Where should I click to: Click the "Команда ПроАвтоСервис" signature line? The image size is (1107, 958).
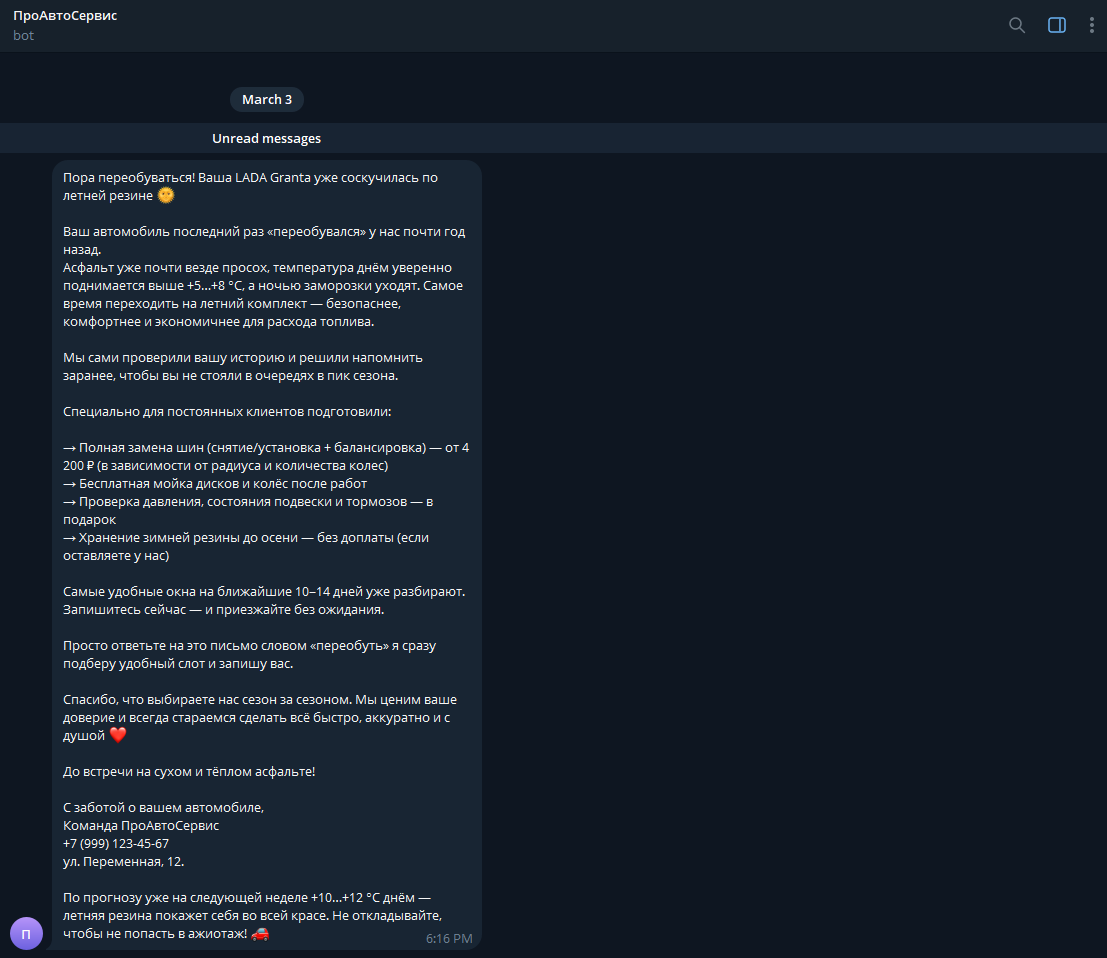[x=141, y=825]
